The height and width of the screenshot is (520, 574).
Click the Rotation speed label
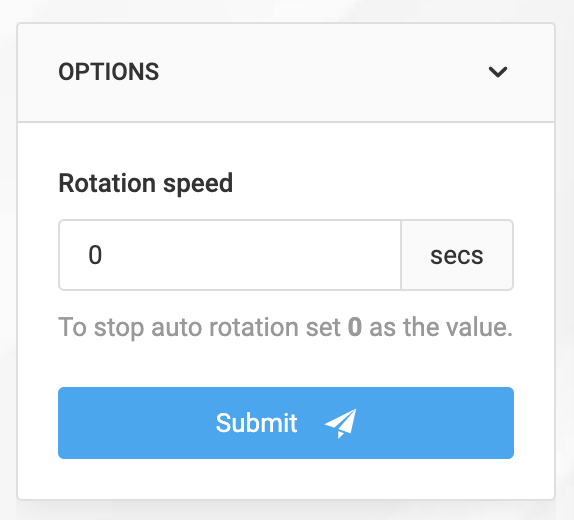(146, 183)
